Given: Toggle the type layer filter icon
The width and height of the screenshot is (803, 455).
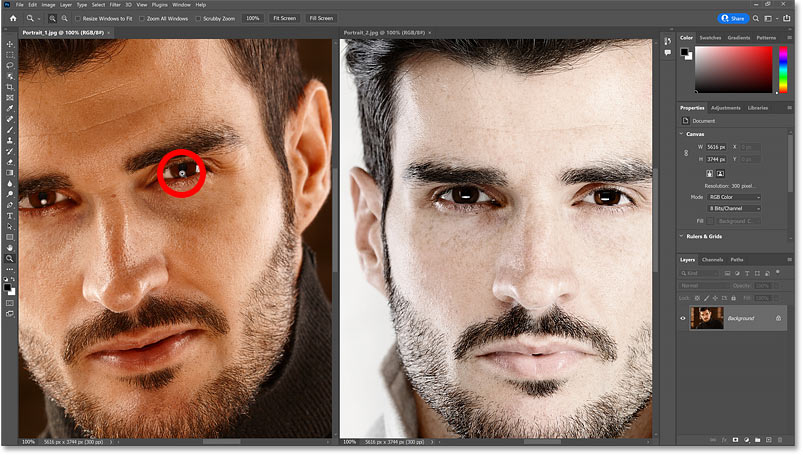Looking at the screenshot, I should (x=747, y=274).
